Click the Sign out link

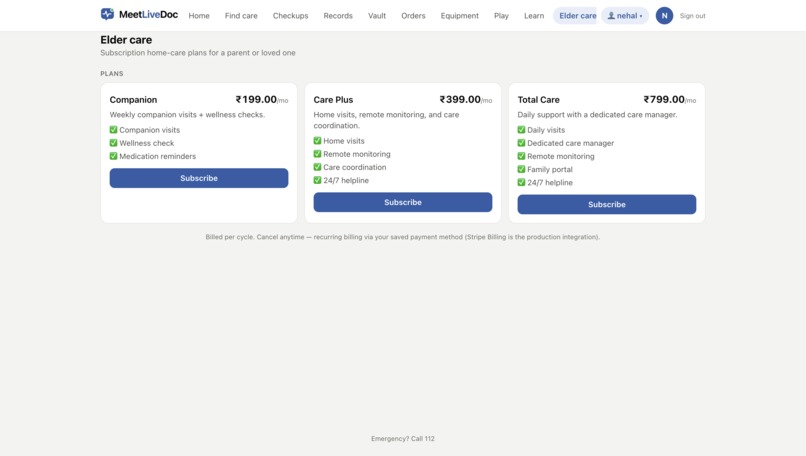[692, 16]
